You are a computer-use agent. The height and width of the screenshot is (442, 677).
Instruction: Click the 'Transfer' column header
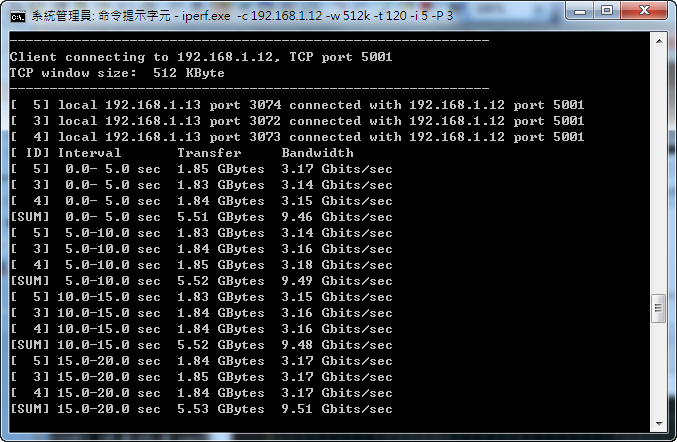[209, 153]
